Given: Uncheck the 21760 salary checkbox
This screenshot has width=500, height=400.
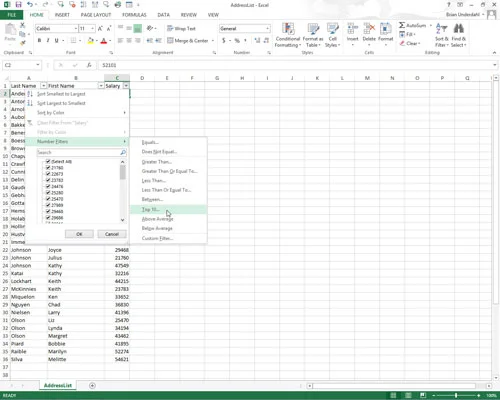Looking at the screenshot, I should [x=48, y=168].
